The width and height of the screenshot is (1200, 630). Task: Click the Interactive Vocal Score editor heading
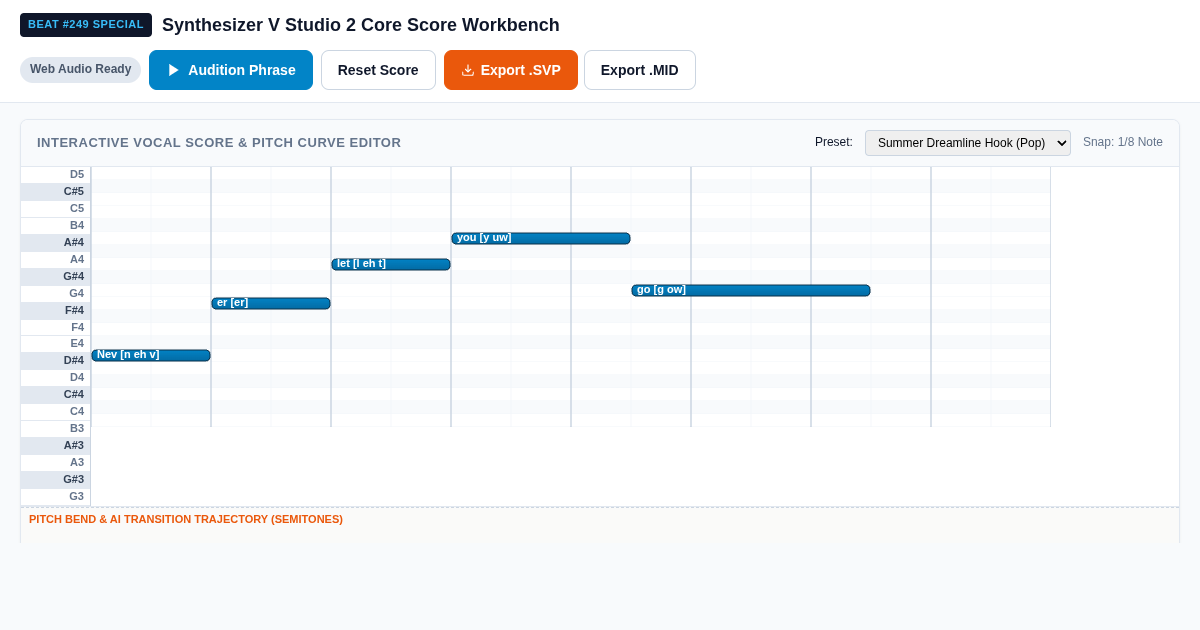point(219,143)
